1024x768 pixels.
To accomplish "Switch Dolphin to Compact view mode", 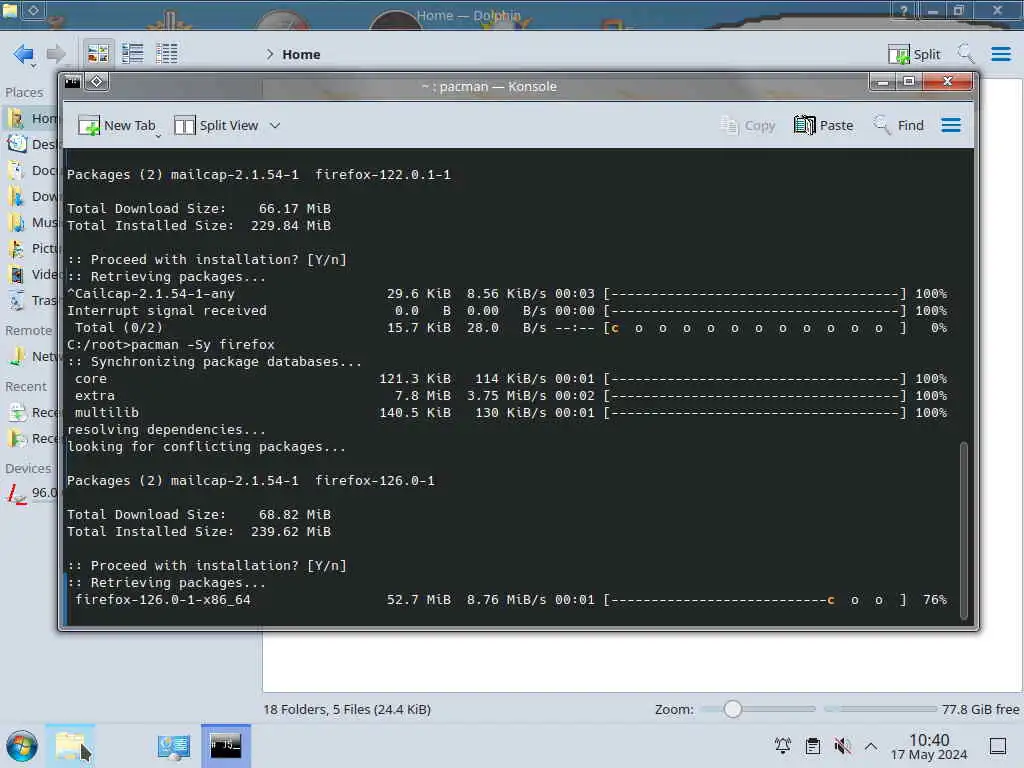I will (x=133, y=54).
